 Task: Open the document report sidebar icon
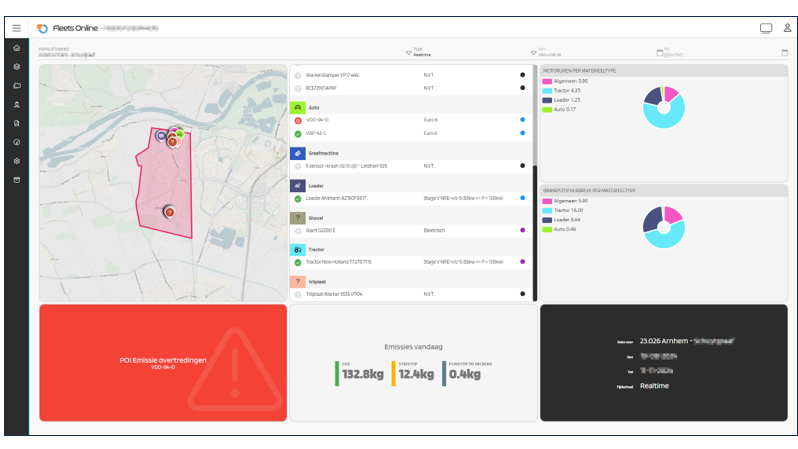[x=17, y=123]
